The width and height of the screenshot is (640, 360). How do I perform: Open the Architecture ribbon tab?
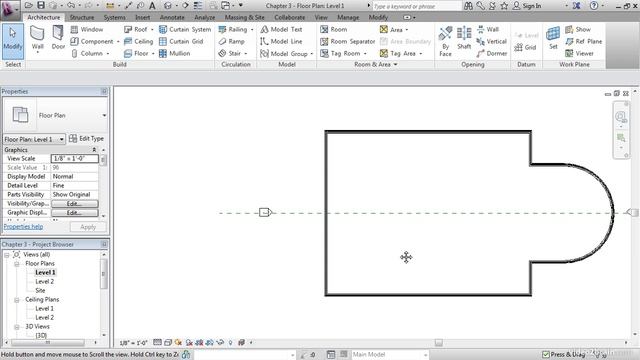[x=44, y=18]
